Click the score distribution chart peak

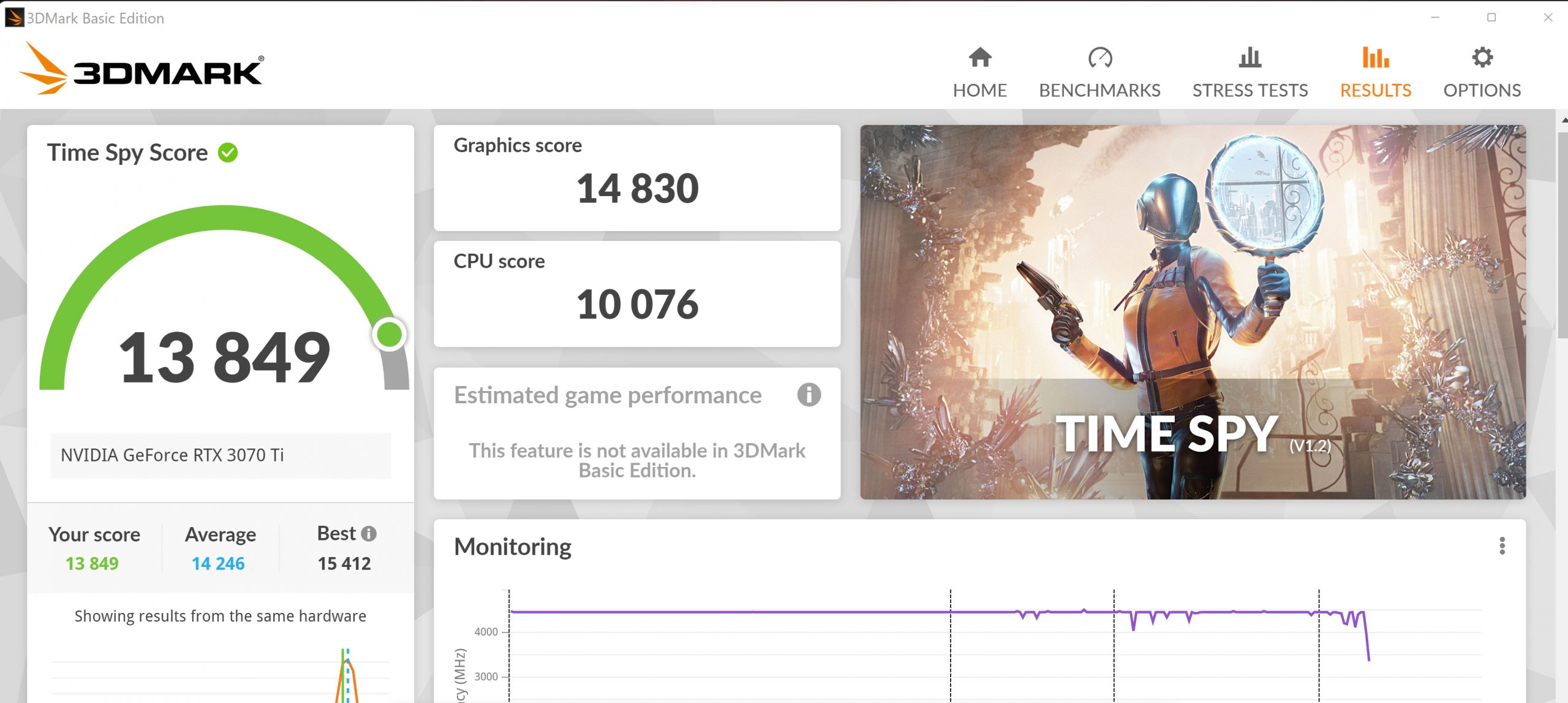[347, 662]
